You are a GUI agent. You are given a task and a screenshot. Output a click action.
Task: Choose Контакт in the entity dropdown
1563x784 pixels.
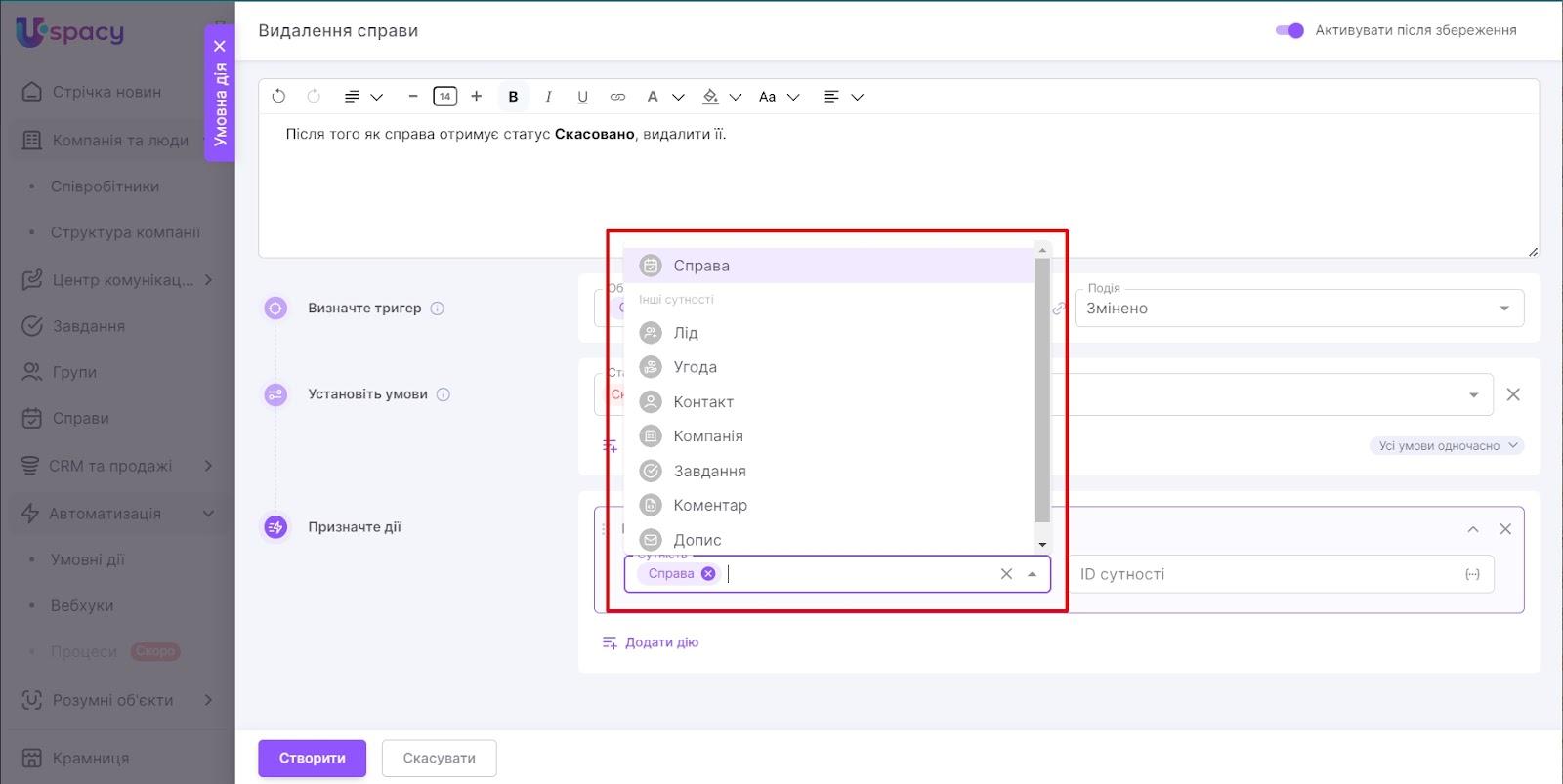(702, 402)
